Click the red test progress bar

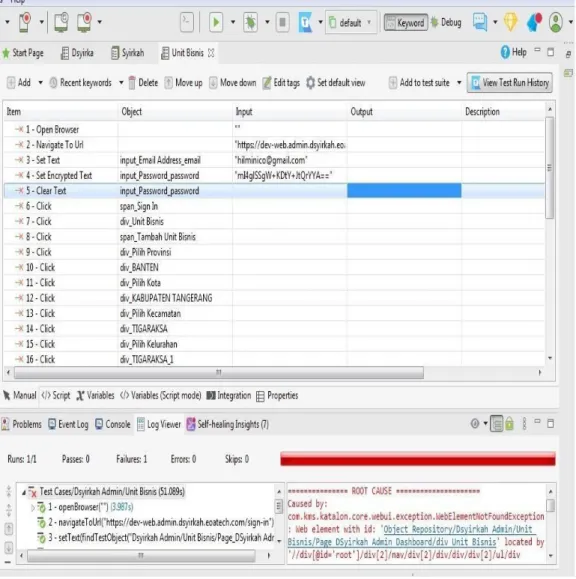pyautogui.click(x=418, y=459)
